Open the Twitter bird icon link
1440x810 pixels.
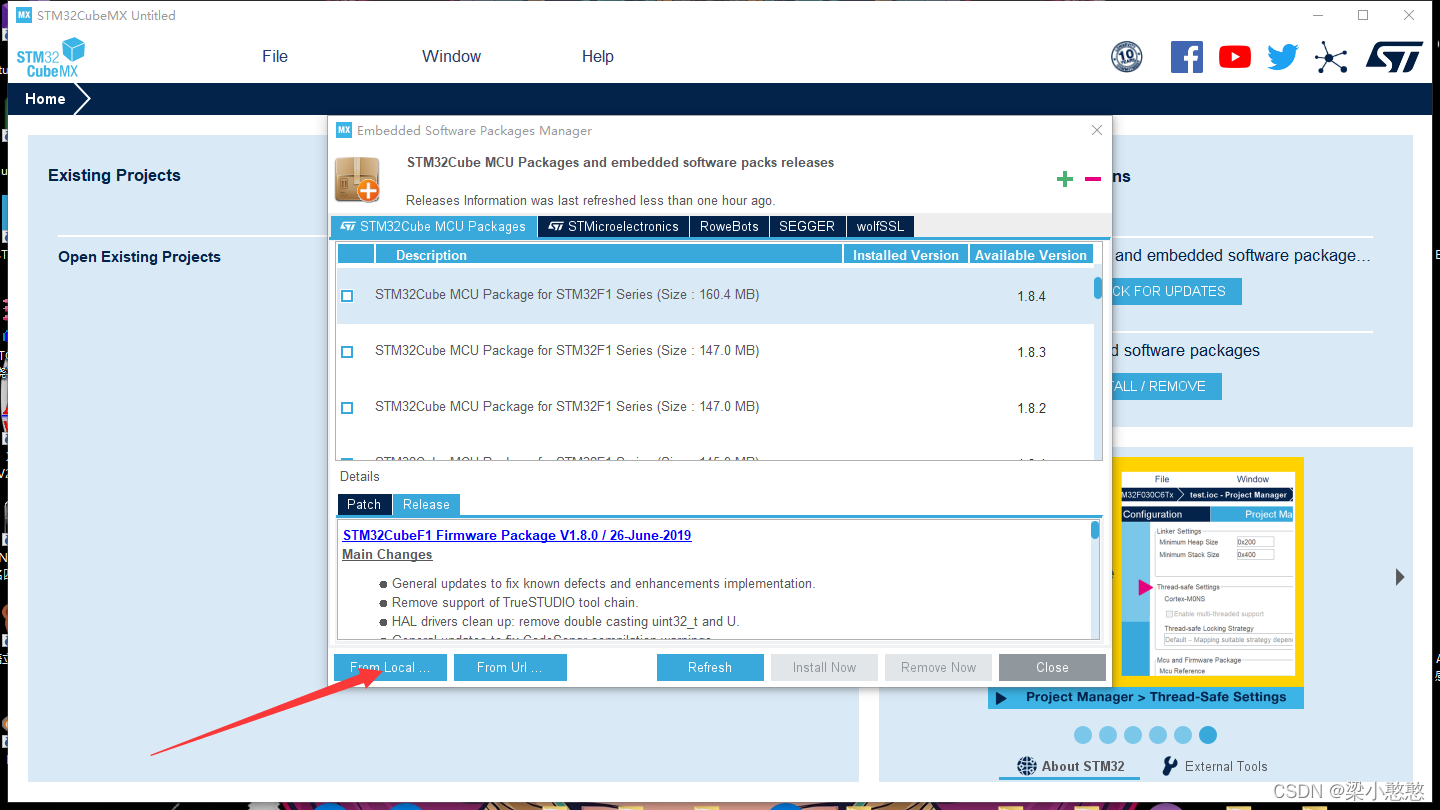(x=1283, y=57)
